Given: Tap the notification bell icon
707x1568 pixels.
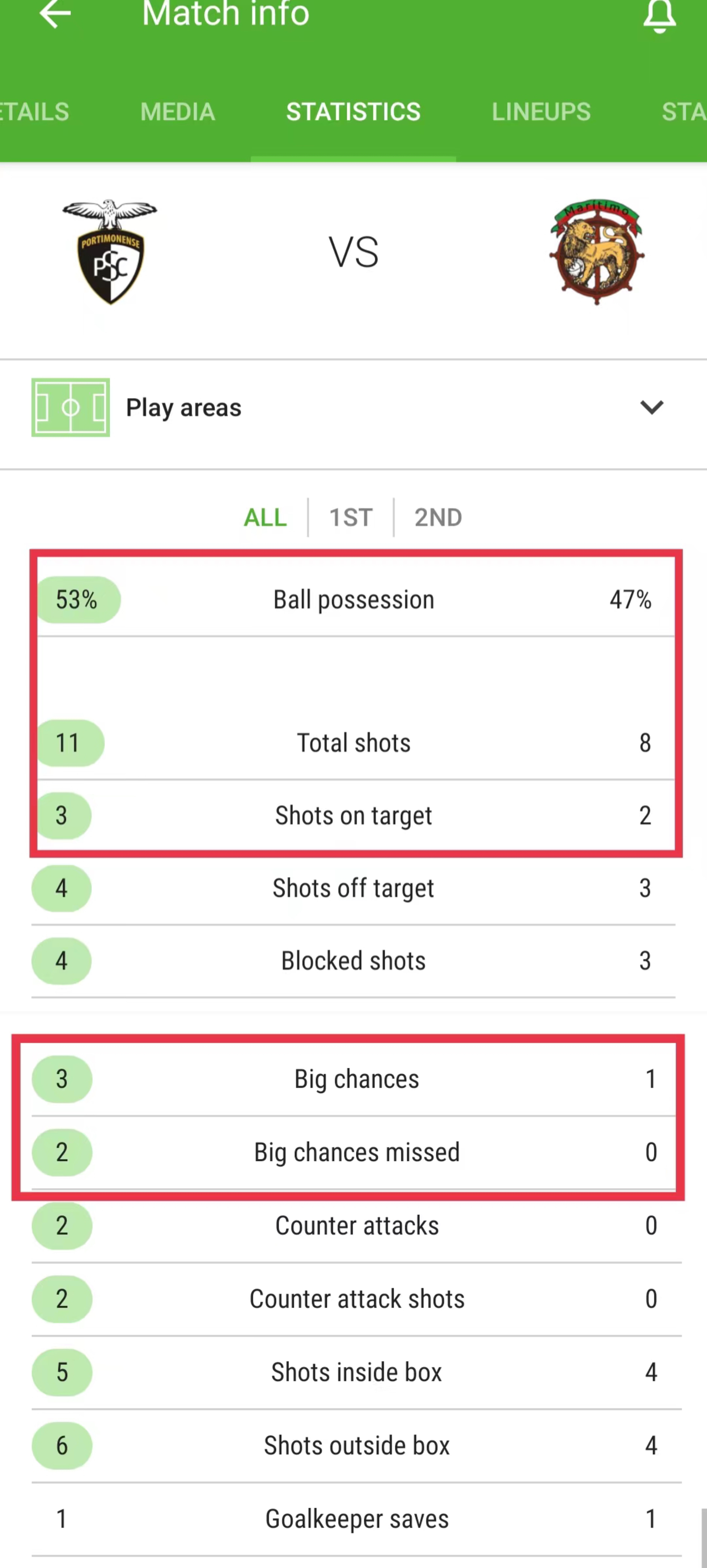Looking at the screenshot, I should [x=659, y=15].
